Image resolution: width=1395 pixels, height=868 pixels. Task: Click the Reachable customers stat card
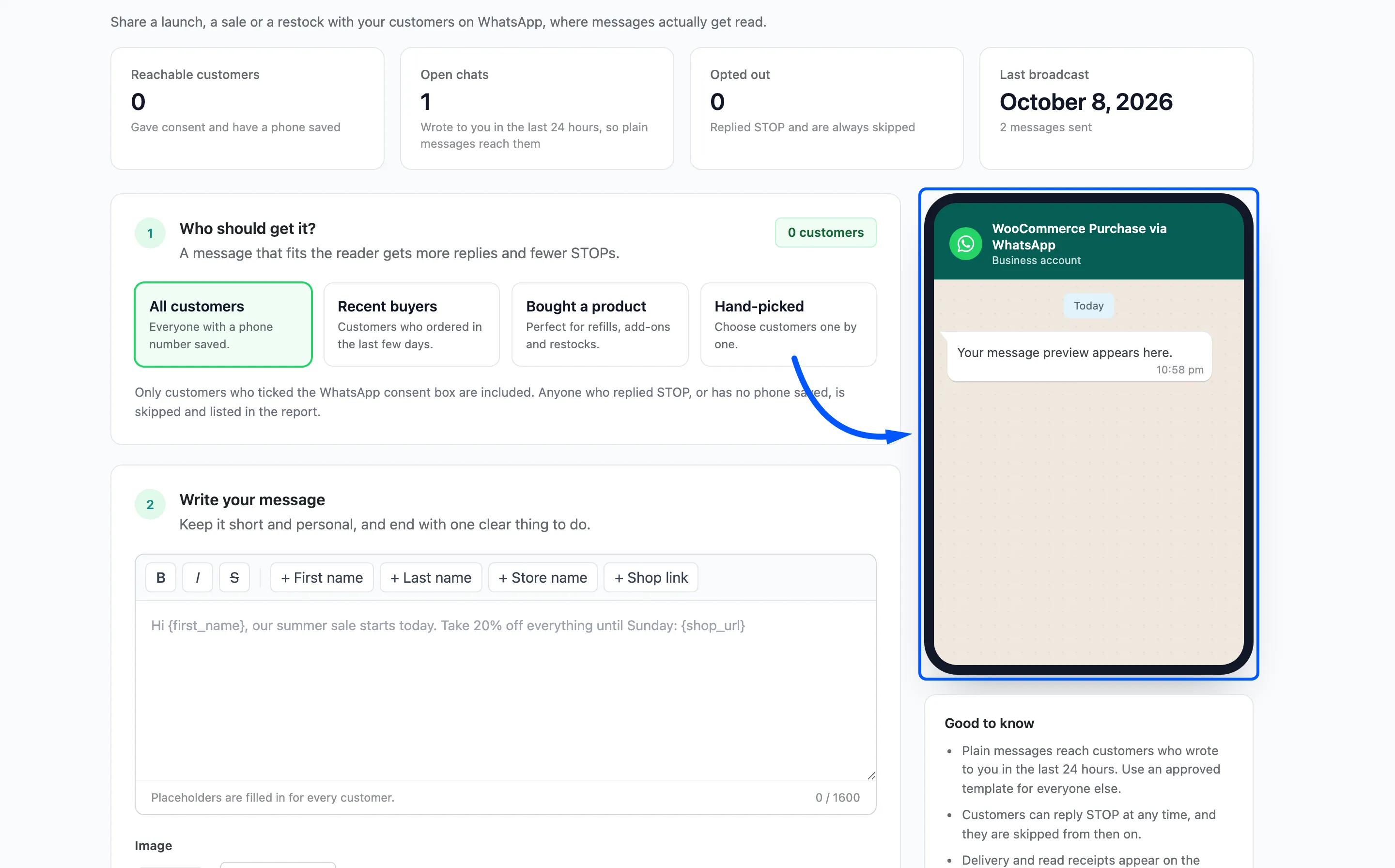[x=248, y=108]
